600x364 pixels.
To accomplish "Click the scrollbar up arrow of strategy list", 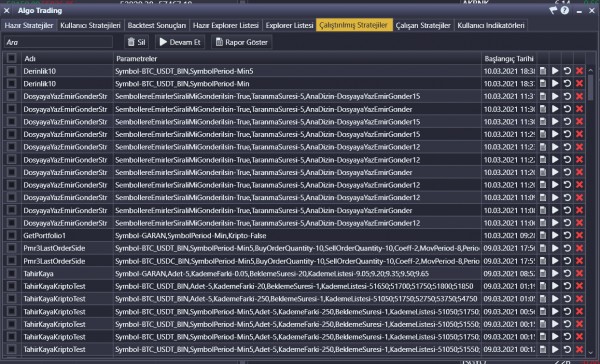I will [591, 71].
